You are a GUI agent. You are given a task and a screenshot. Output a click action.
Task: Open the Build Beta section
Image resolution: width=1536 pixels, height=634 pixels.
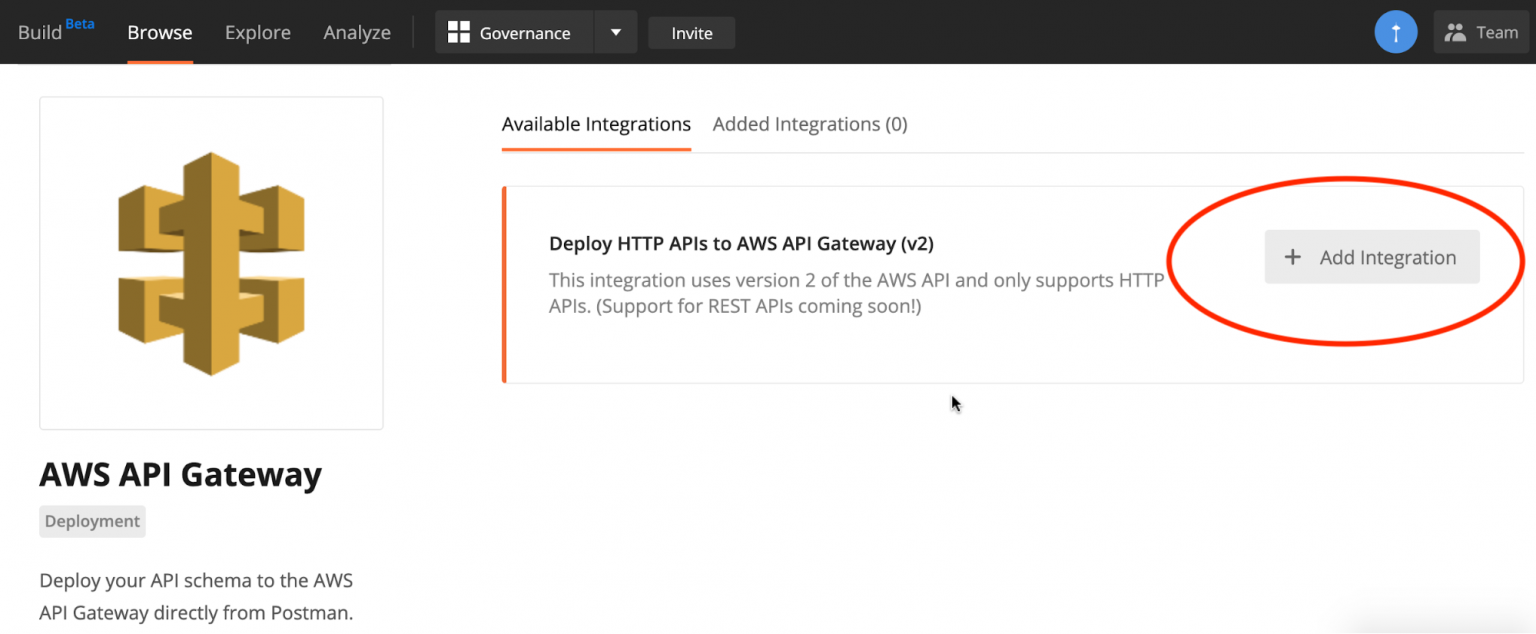55,30
